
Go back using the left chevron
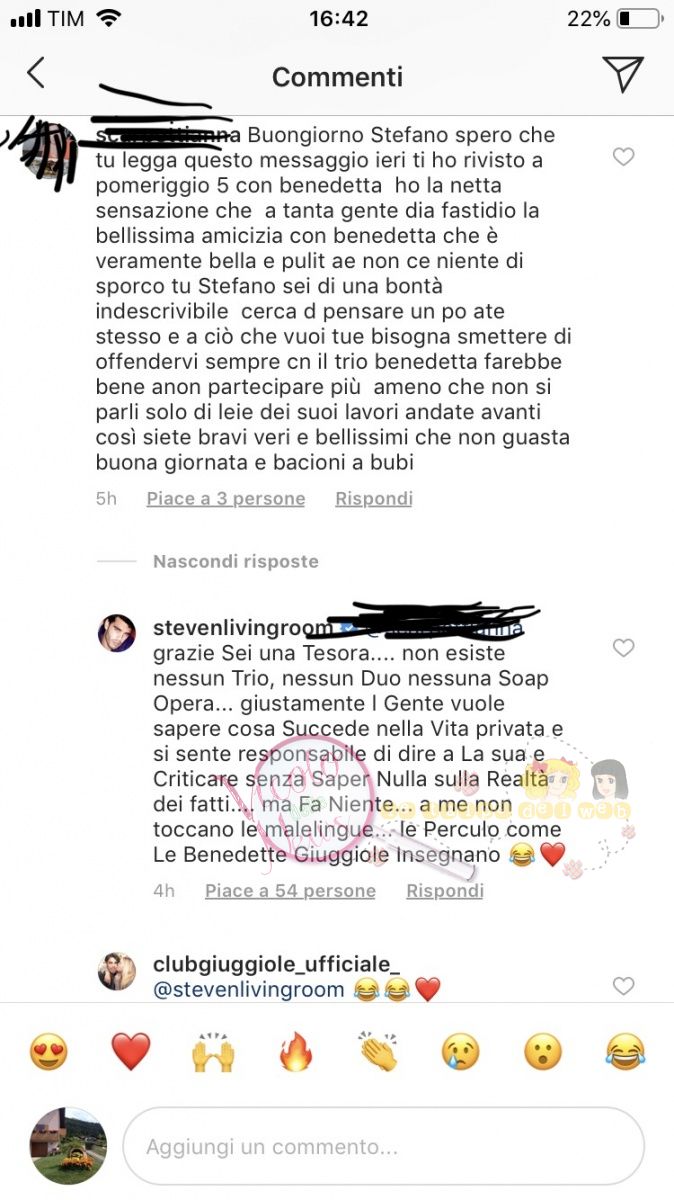36,74
